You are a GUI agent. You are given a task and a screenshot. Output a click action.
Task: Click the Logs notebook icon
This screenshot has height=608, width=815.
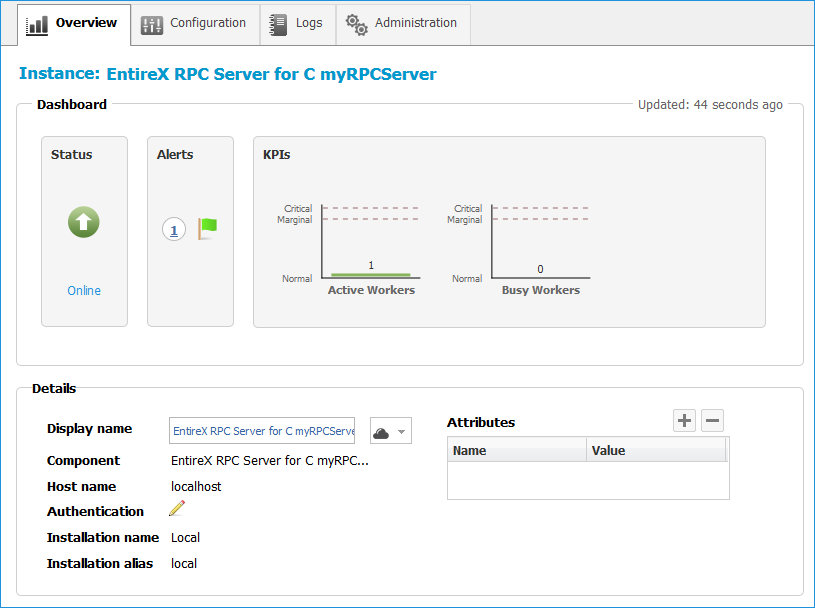point(278,25)
